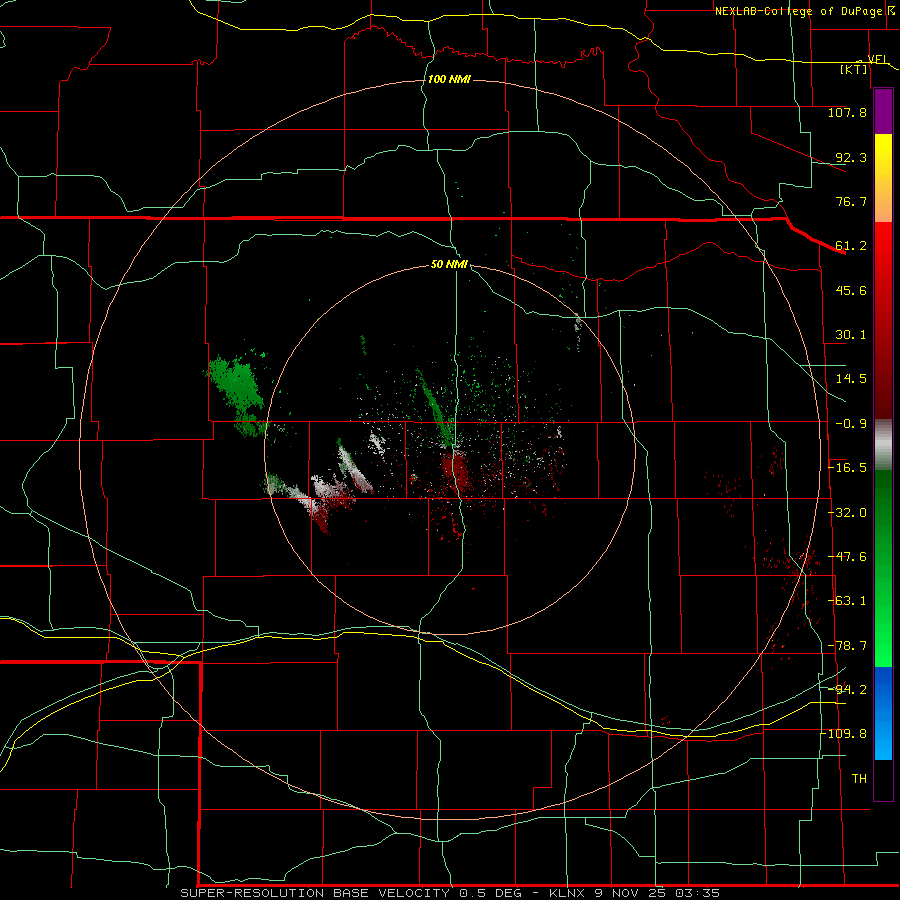Click the 03:35 timestamp in the caption
Screen dimensions: 900x900
699,893
